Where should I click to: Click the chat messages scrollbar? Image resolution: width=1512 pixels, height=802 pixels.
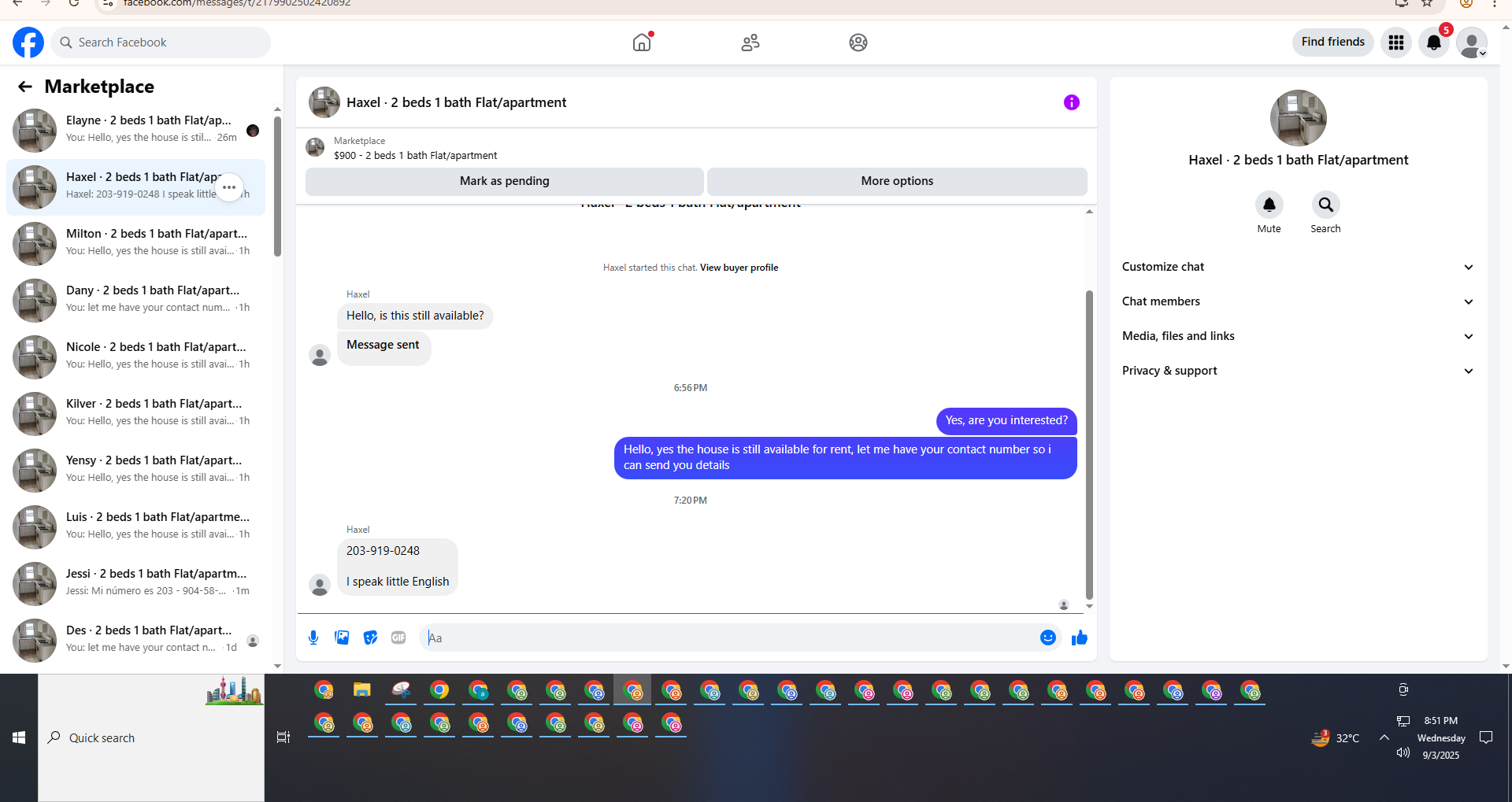1089,445
